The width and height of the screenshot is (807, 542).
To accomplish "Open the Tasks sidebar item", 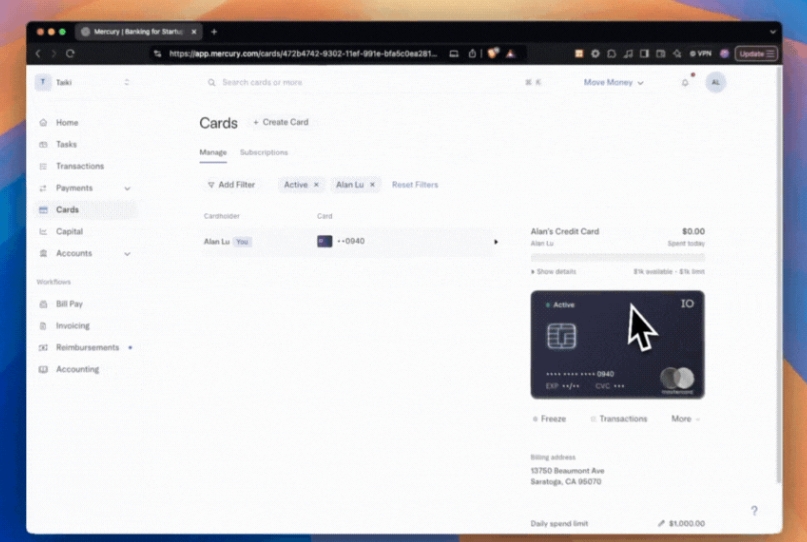I will (66, 145).
